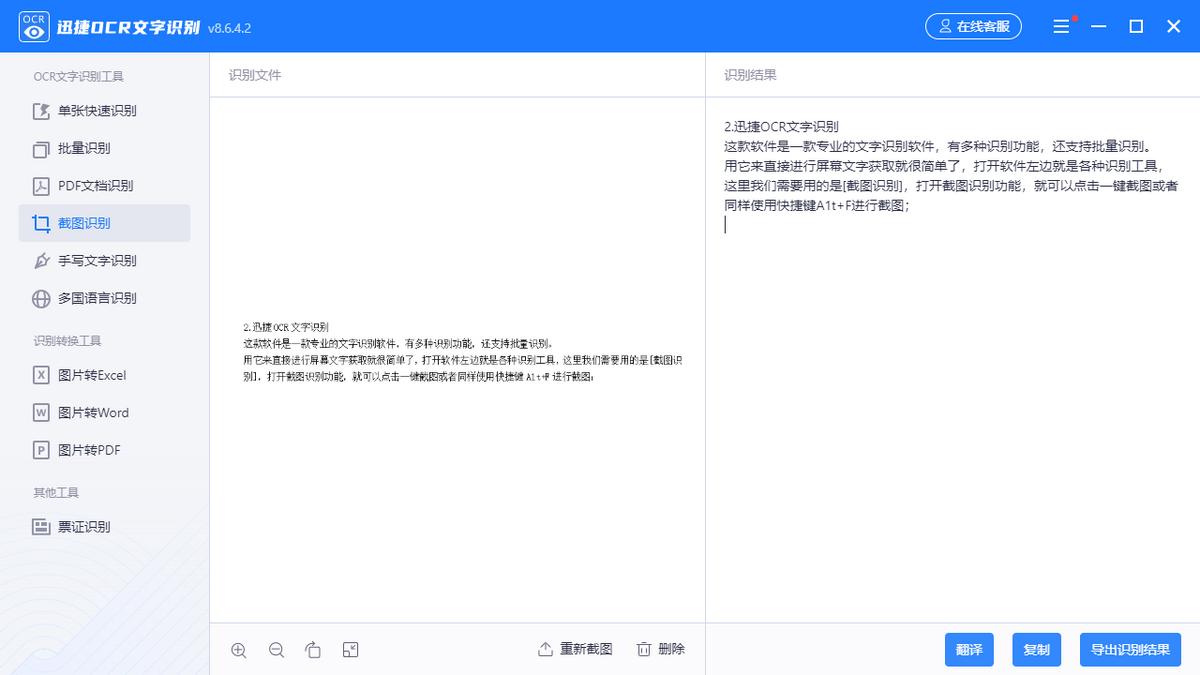Delete the current screenshot with 删除

(660, 649)
